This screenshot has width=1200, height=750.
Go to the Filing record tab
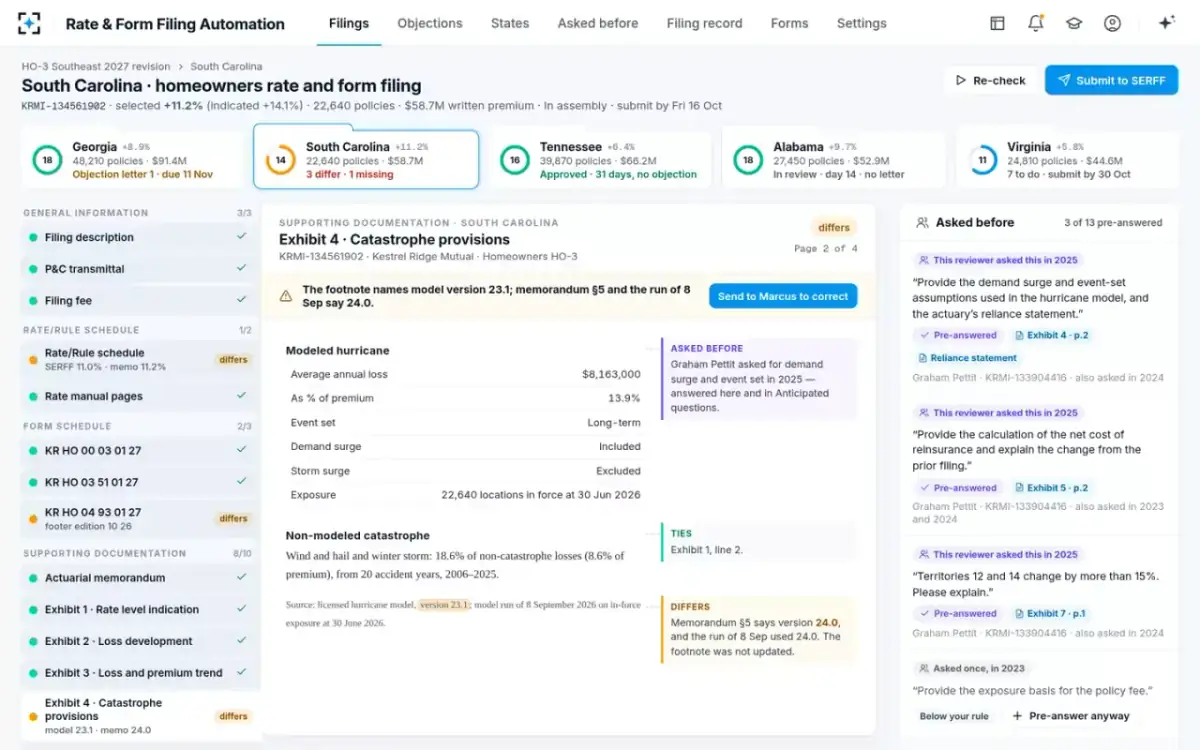coord(704,23)
